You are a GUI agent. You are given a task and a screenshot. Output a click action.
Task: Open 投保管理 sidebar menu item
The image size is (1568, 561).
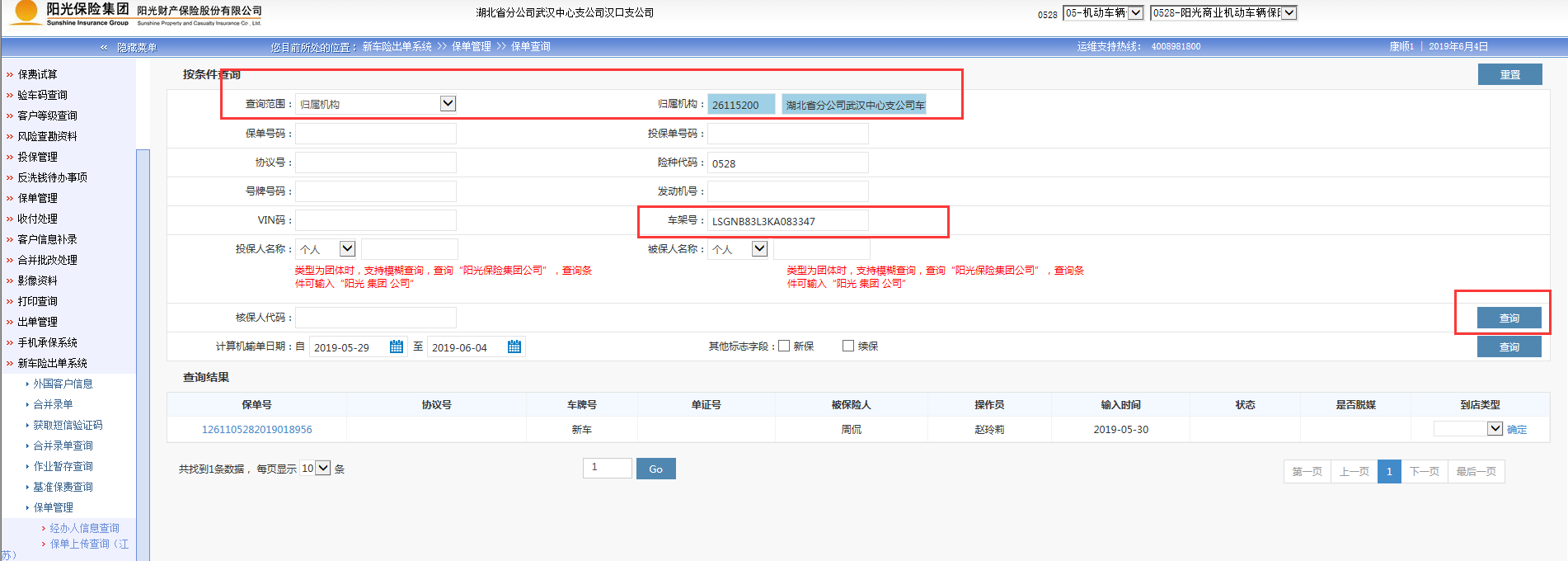[38, 157]
